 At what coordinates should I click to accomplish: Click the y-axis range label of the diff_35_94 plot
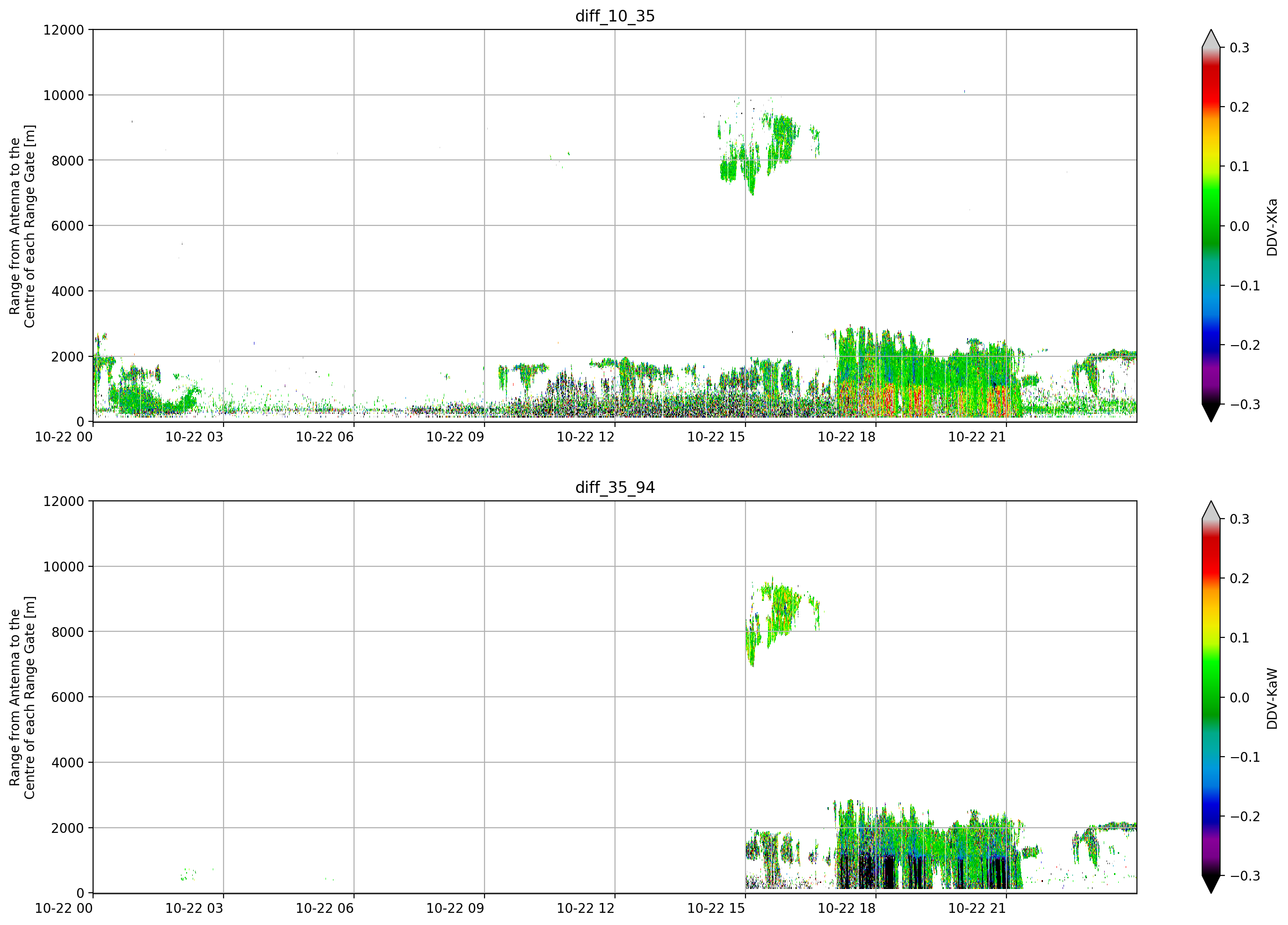(x=22, y=697)
